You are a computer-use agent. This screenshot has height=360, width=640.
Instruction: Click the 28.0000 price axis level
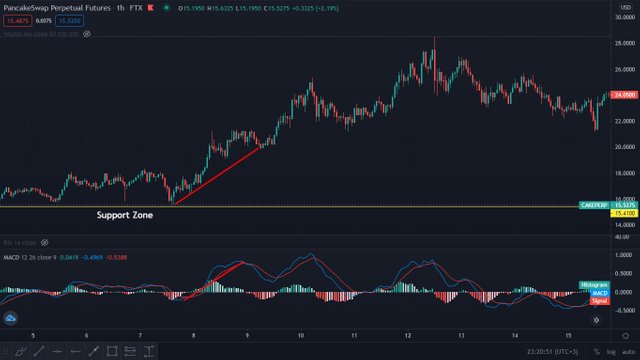tap(625, 43)
